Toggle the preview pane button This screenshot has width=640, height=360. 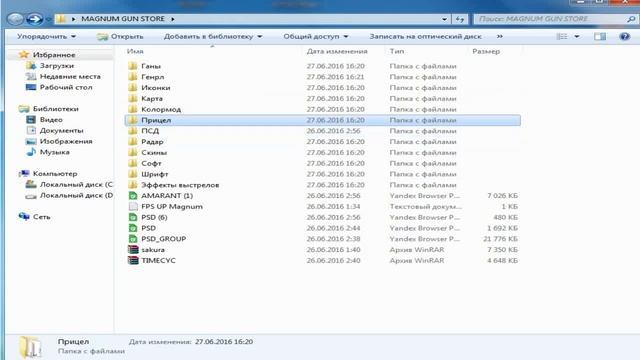(600, 36)
